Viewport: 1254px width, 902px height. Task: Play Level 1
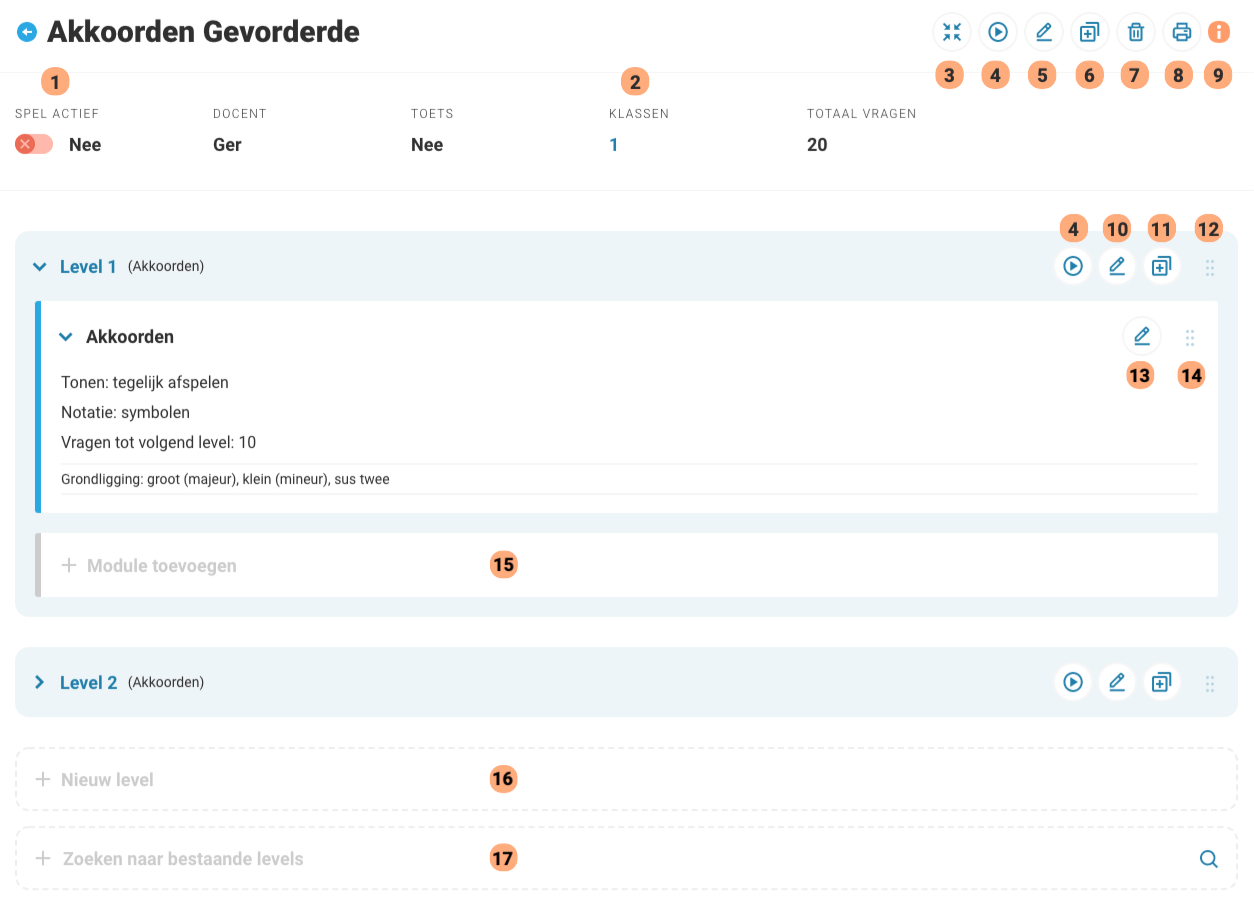click(1073, 267)
